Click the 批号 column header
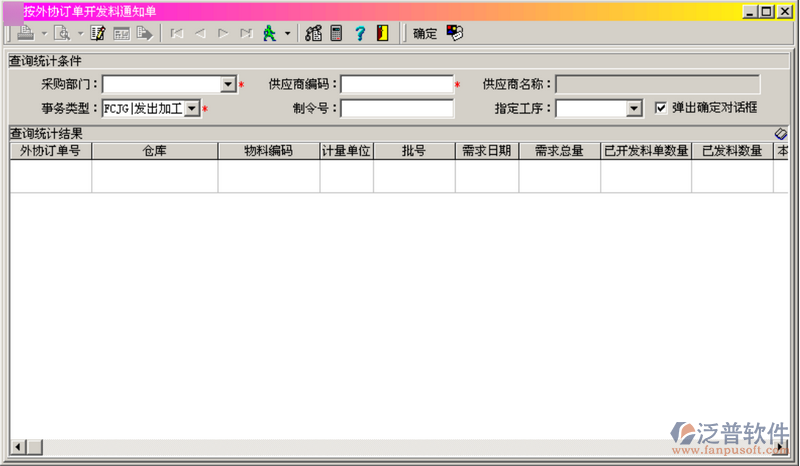The image size is (800, 466). pyautogui.click(x=414, y=151)
